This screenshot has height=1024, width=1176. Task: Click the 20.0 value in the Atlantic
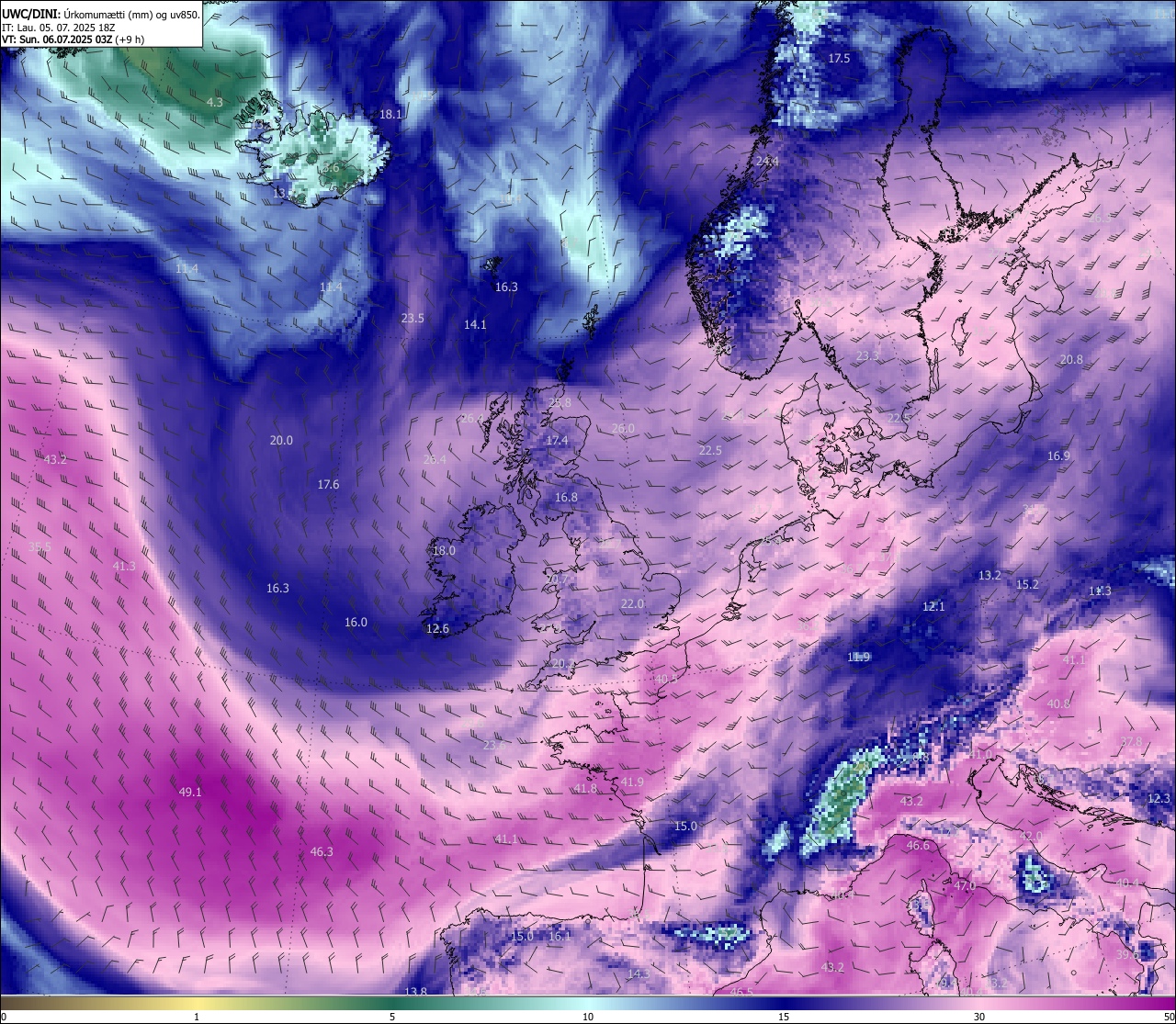click(281, 440)
